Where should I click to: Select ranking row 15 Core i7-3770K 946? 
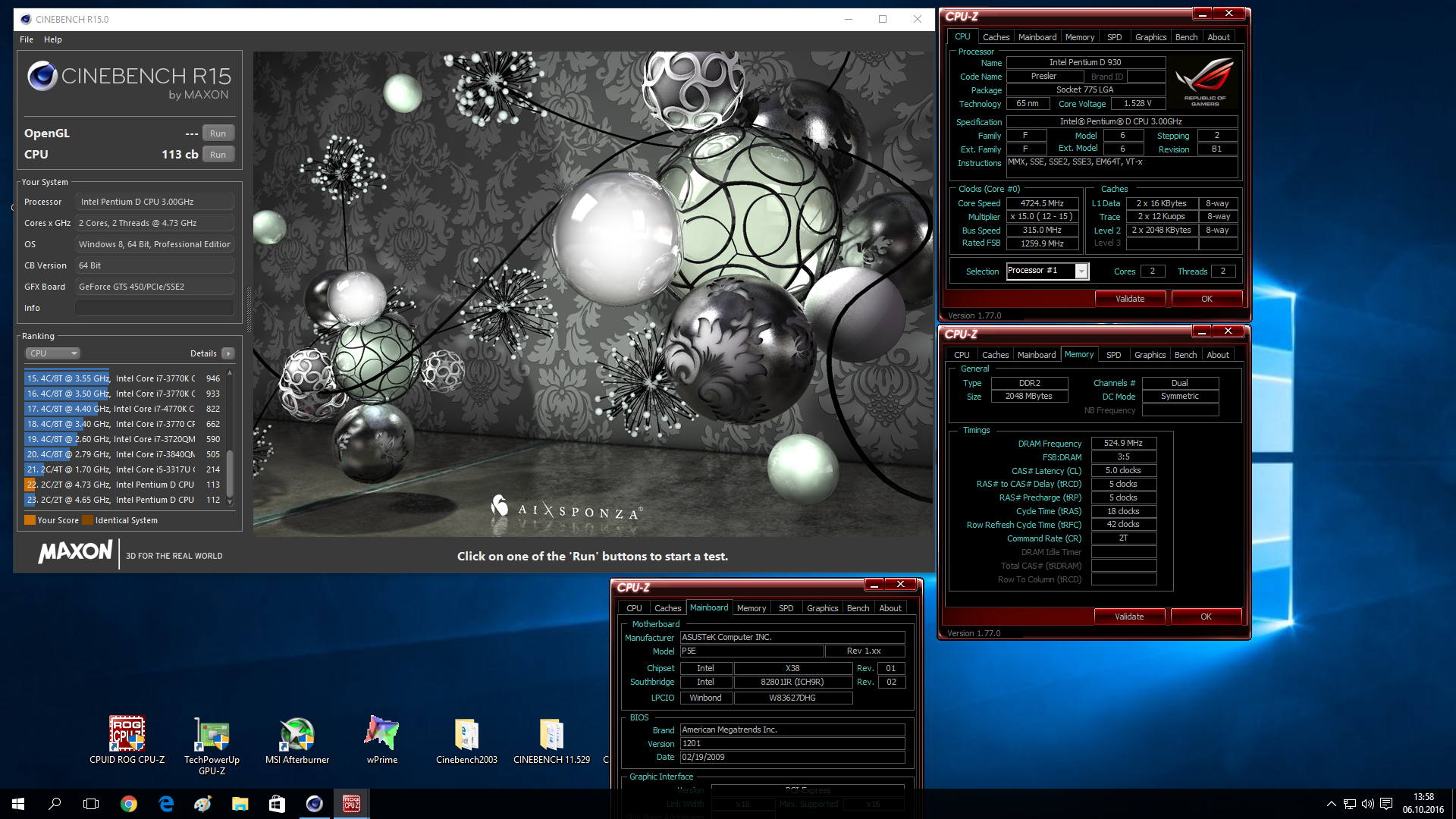pyautogui.click(x=124, y=378)
